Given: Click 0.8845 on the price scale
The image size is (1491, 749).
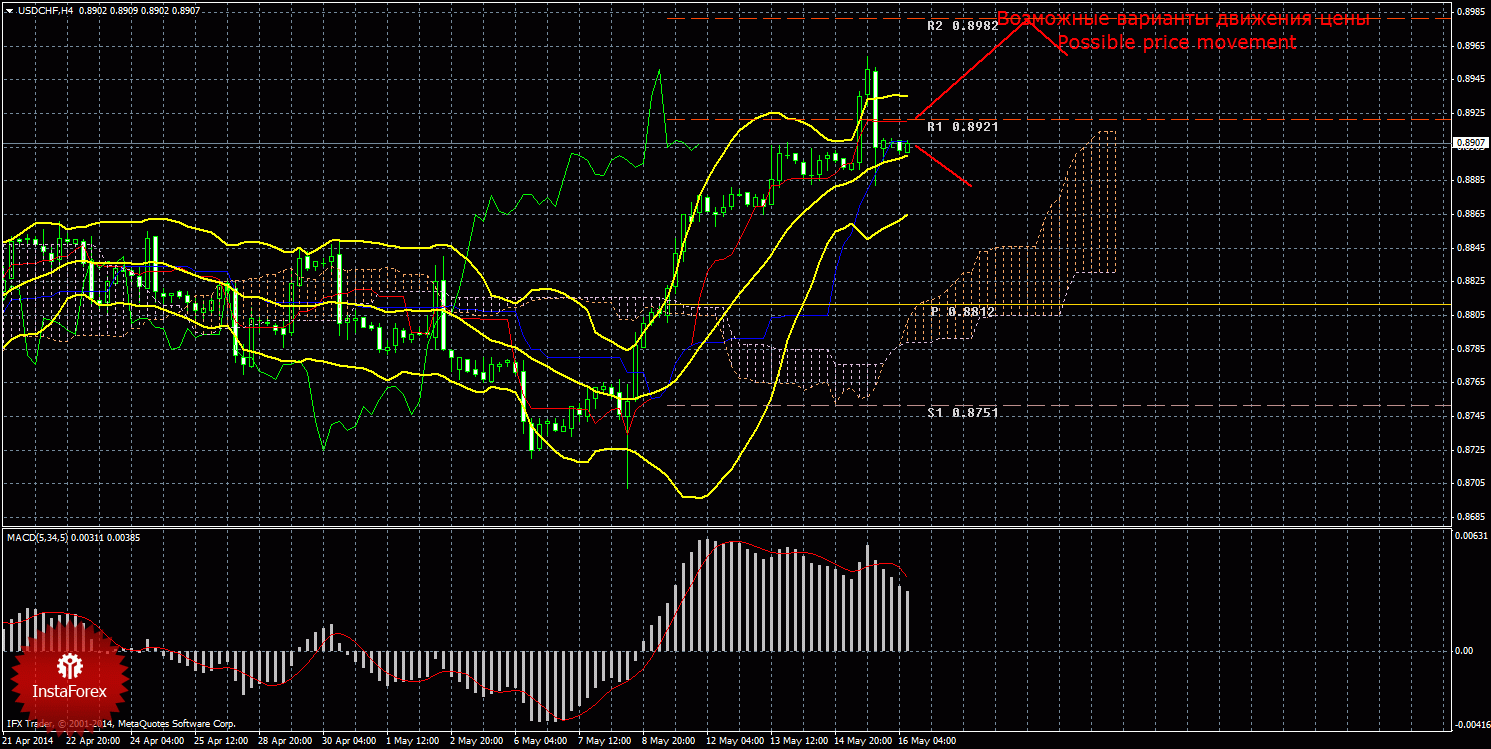Looking at the screenshot, I should (1469, 248).
